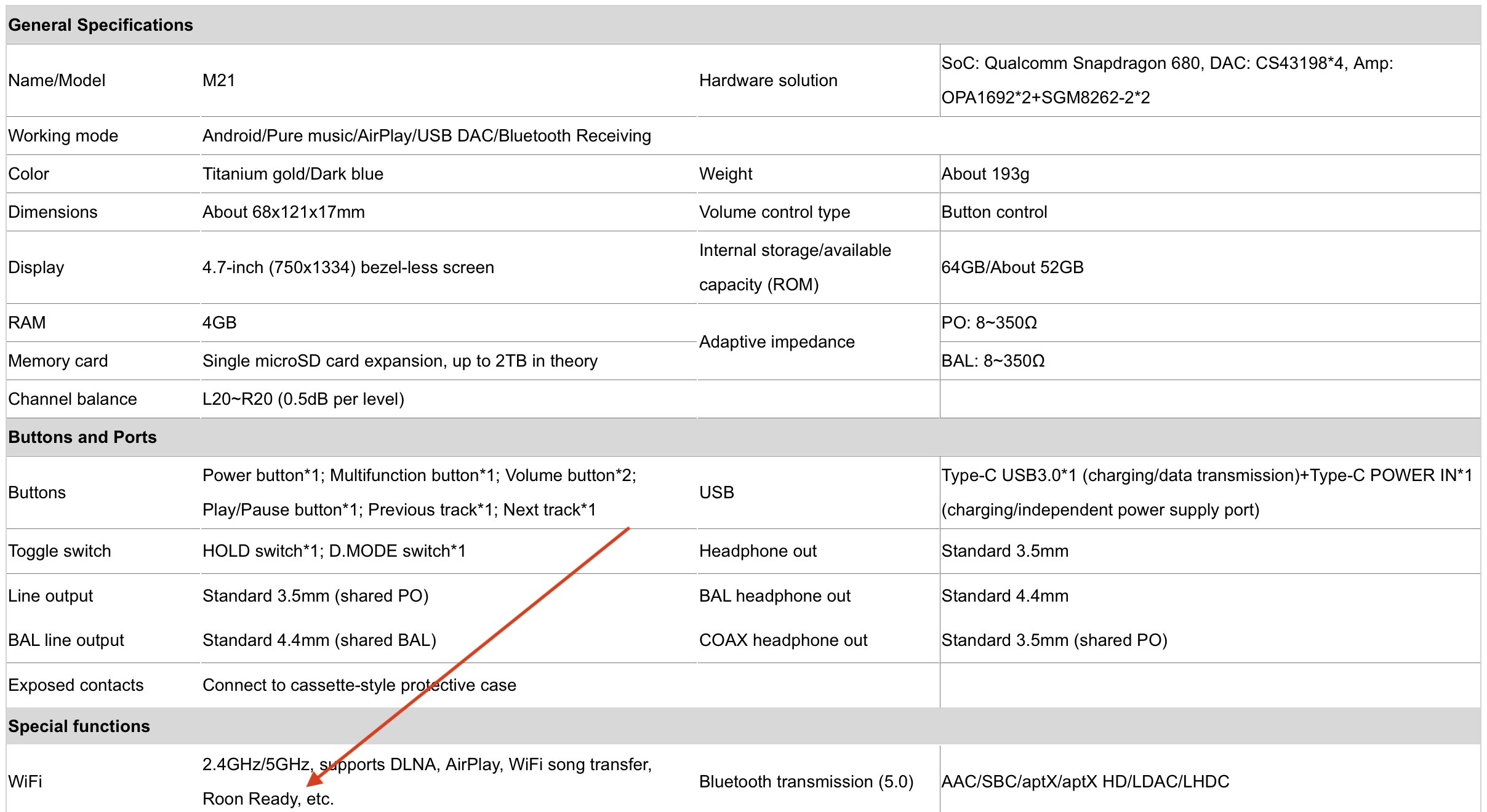Select the M21 model name cell
1487x812 pixels.
(218, 81)
